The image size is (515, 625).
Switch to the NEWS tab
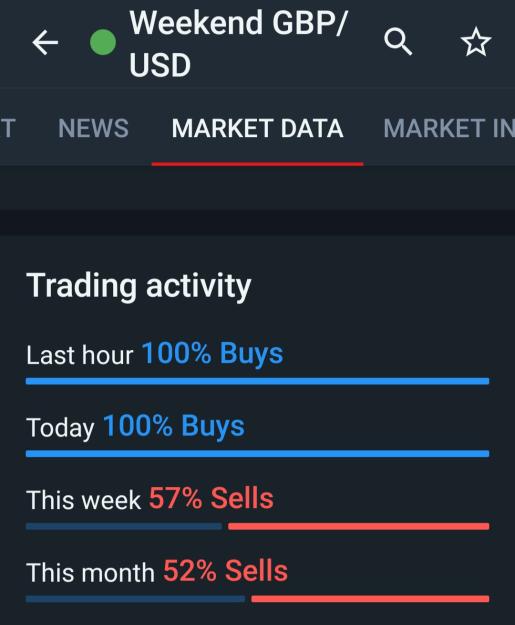pos(93,128)
